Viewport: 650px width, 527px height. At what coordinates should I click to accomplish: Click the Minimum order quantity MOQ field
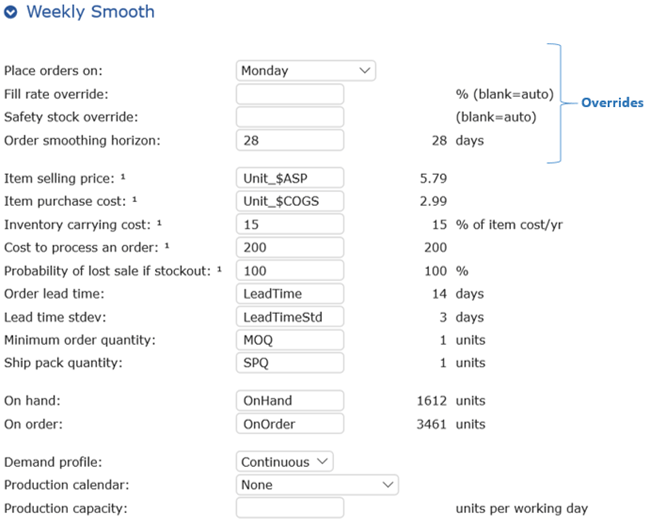290,340
